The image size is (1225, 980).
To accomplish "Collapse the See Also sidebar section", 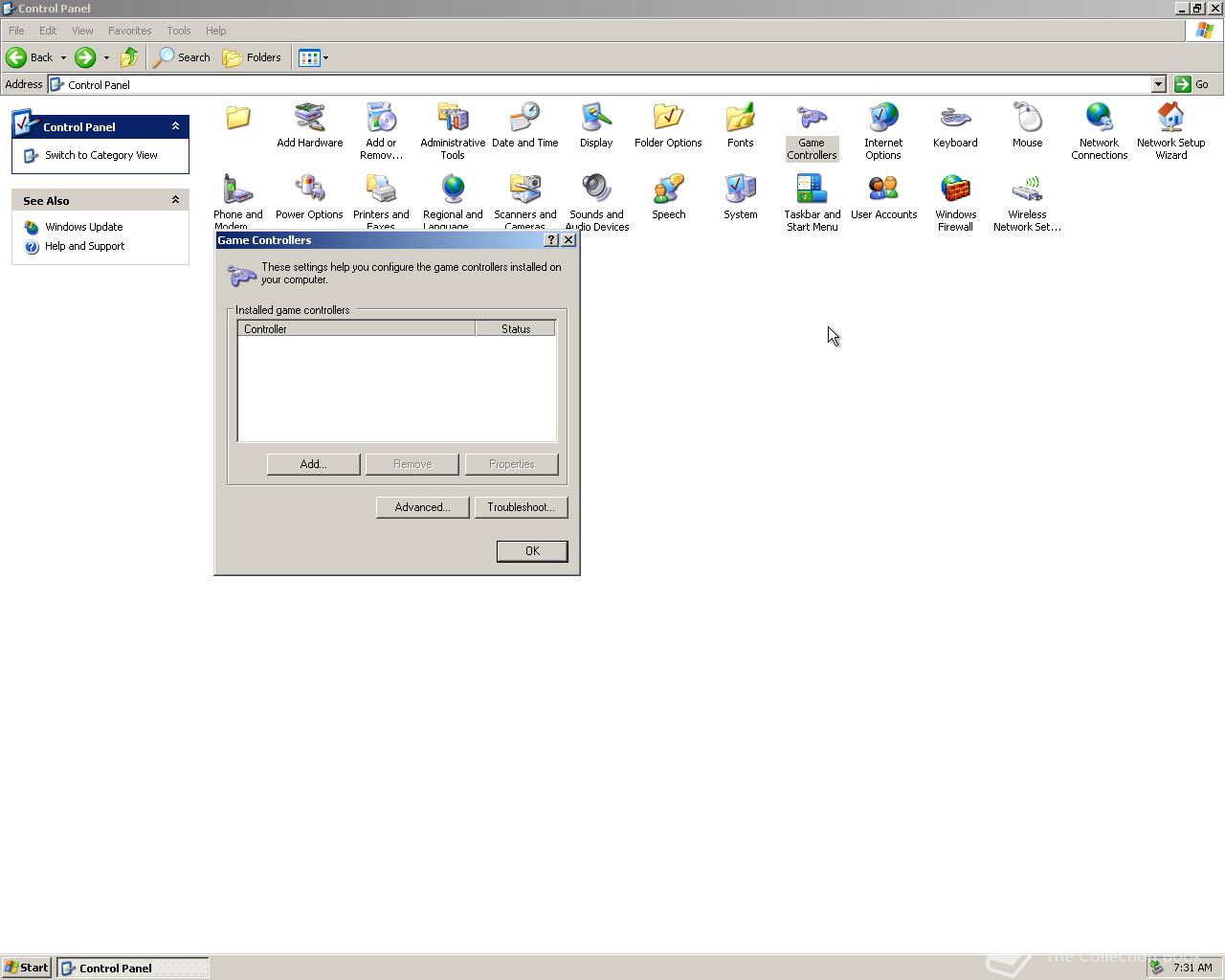I will [x=175, y=200].
